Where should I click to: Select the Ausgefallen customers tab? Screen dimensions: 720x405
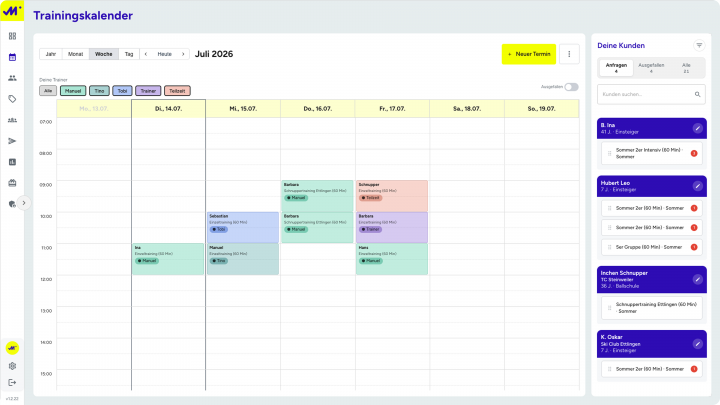pos(651,68)
